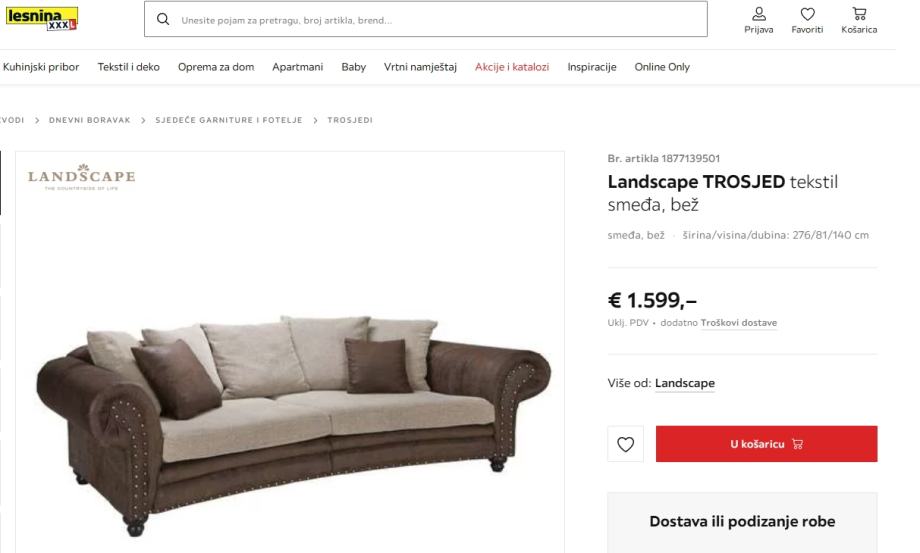Click the Trosjedi breadcrumb link
The image size is (920, 553).
[x=350, y=120]
